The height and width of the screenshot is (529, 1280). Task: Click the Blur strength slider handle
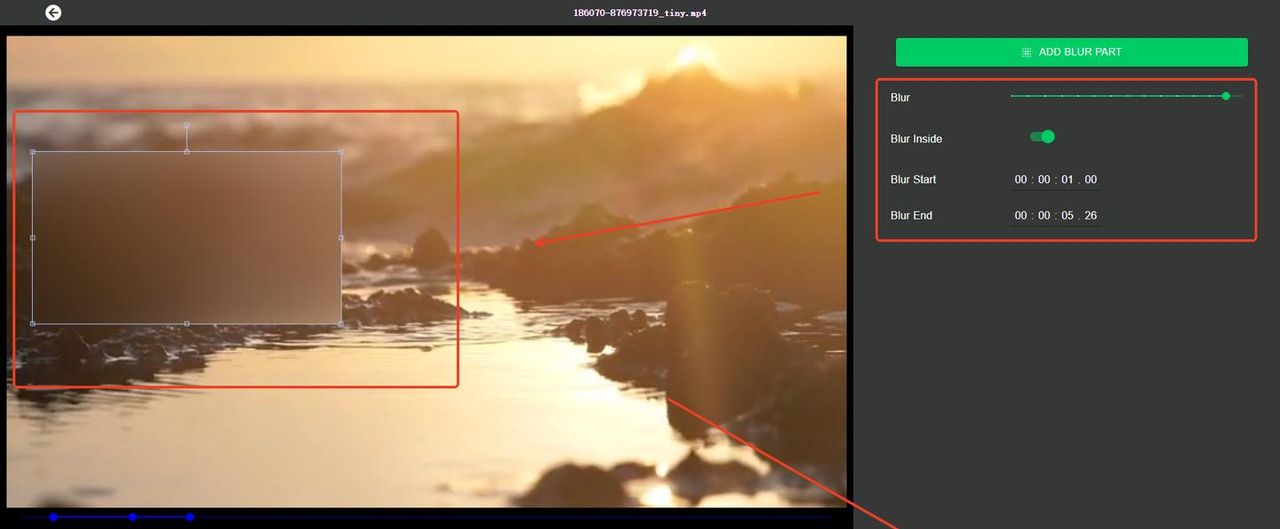point(1226,96)
